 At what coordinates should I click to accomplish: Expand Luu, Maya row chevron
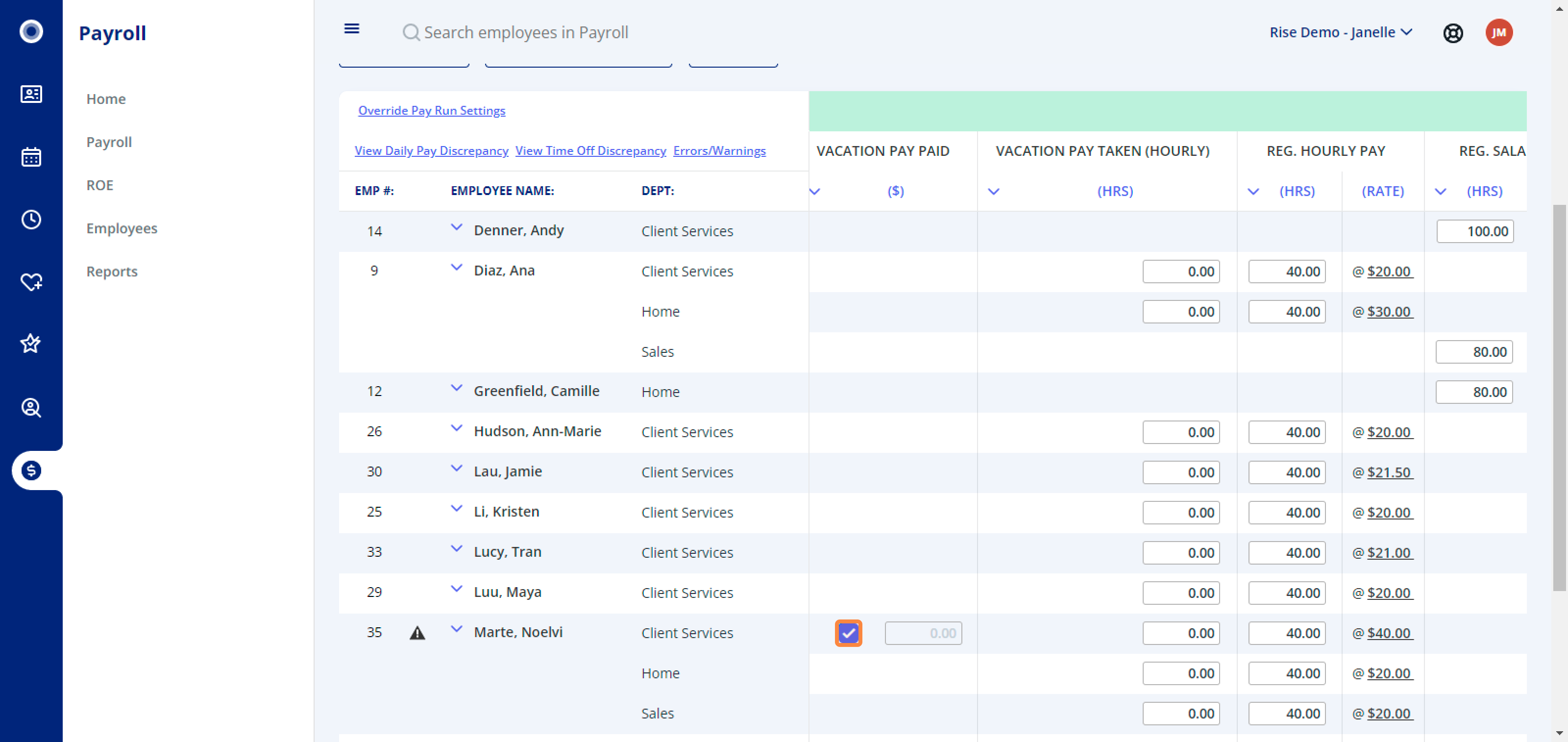[456, 589]
